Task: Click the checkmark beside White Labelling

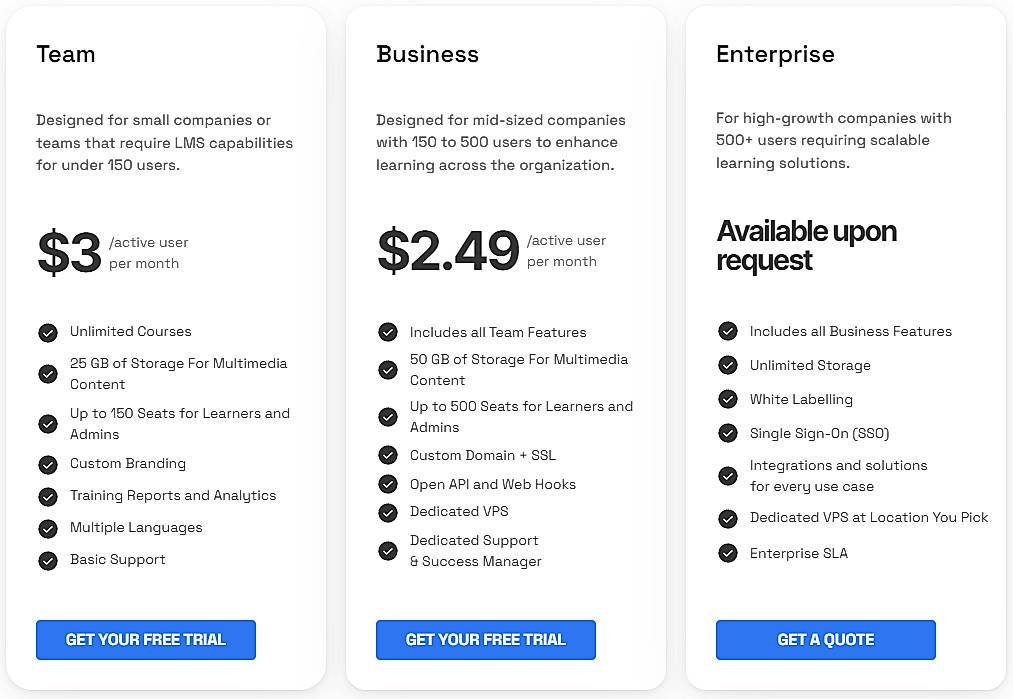Action: pos(728,399)
